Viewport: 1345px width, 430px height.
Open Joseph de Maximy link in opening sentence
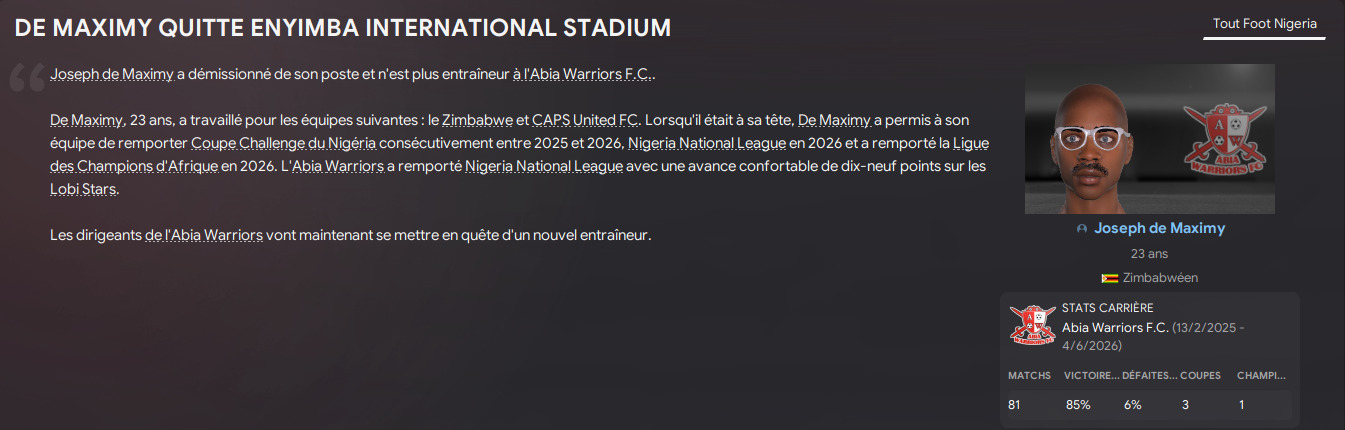coord(111,75)
